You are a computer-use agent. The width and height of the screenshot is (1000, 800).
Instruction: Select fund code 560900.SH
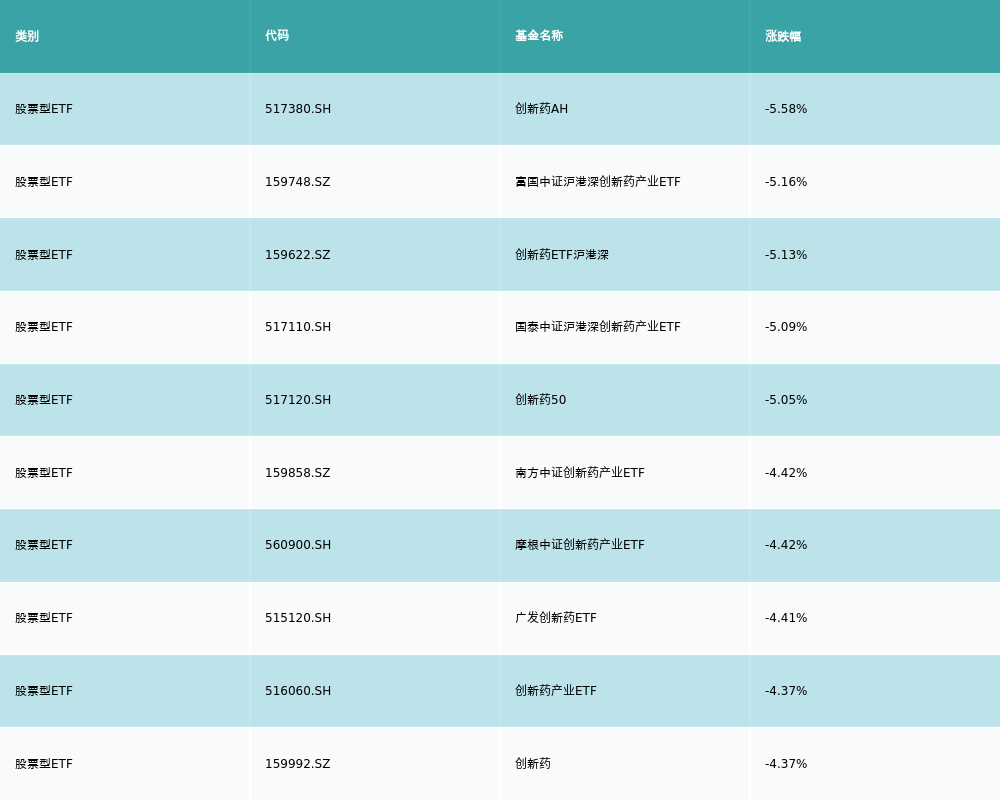coord(298,545)
